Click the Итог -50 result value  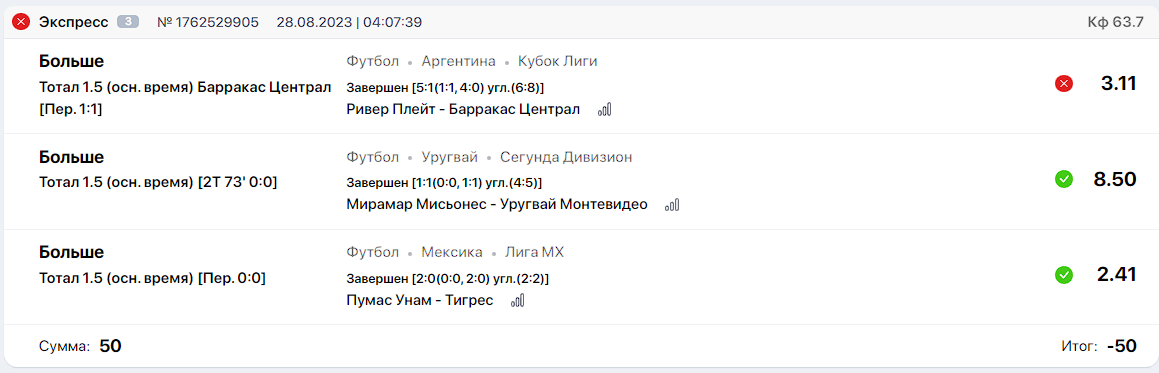(1121, 346)
